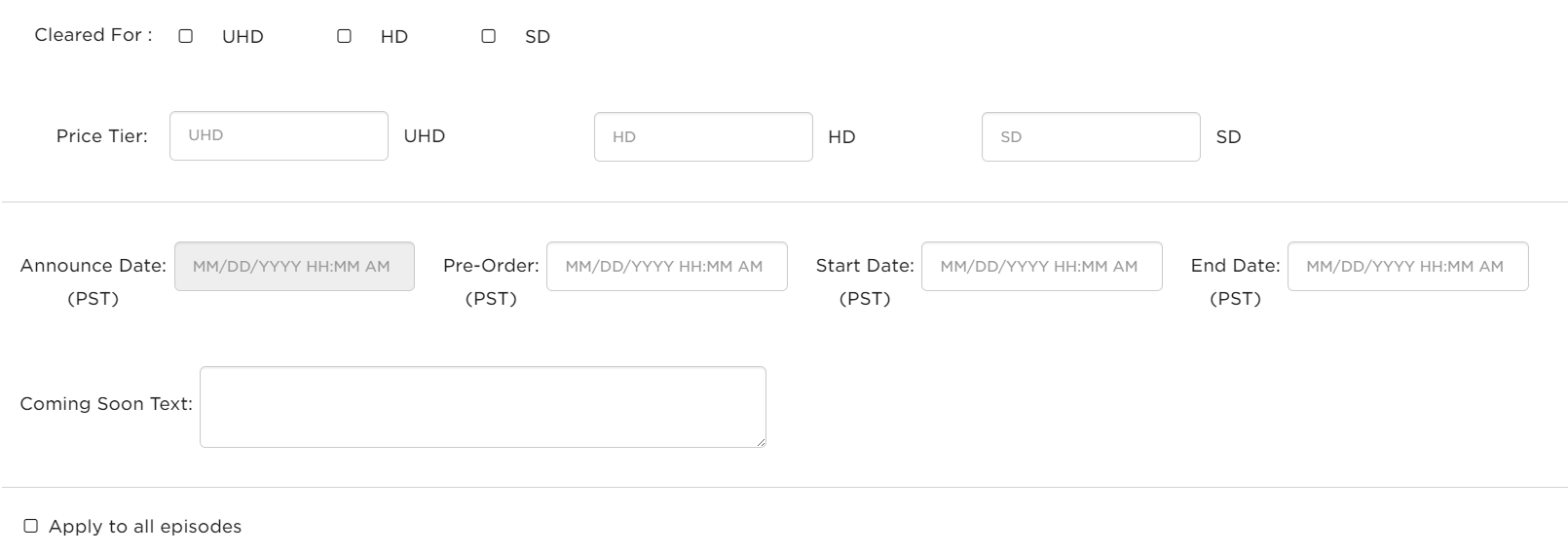This screenshot has width=1568, height=555.
Task: Select the SD Price Tier input box
Action: tap(1091, 136)
